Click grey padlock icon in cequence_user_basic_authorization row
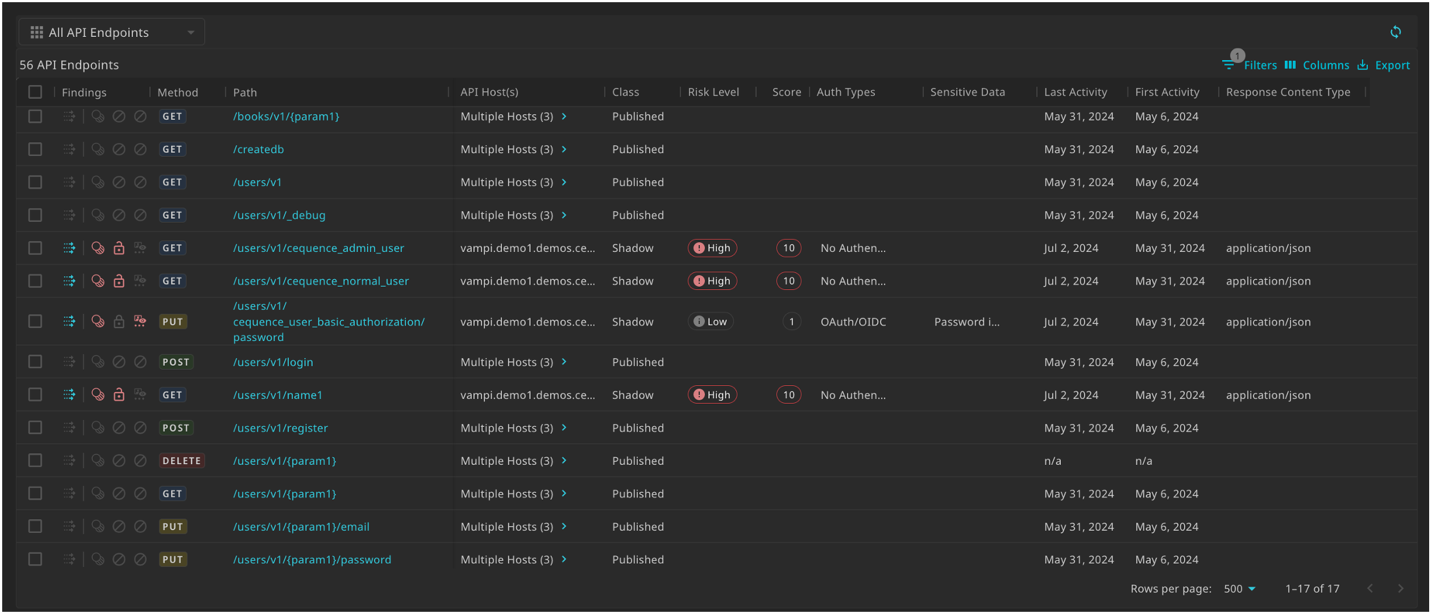The width and height of the screenshot is (1430, 614). [x=119, y=322]
